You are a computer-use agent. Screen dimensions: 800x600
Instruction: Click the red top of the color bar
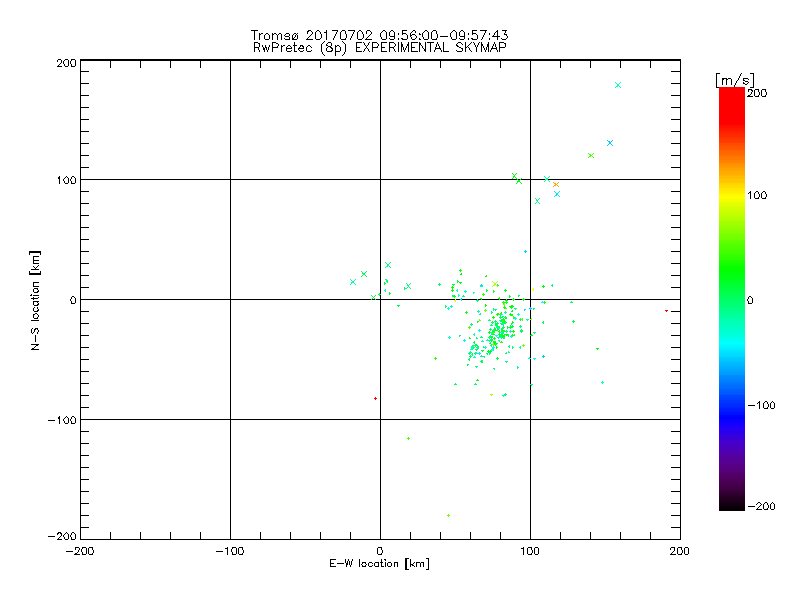point(732,94)
